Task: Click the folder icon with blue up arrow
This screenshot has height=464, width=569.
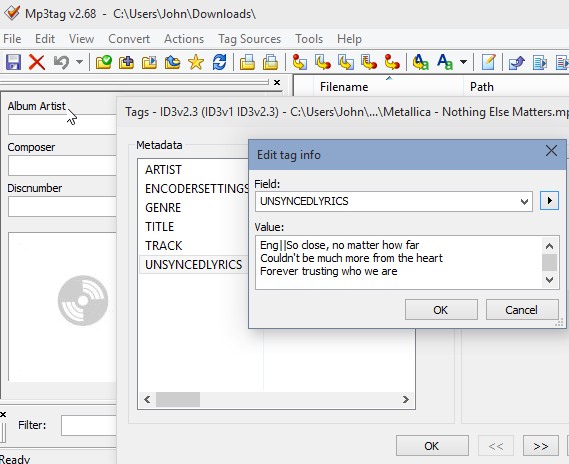Action: pyautogui.click(x=172, y=62)
